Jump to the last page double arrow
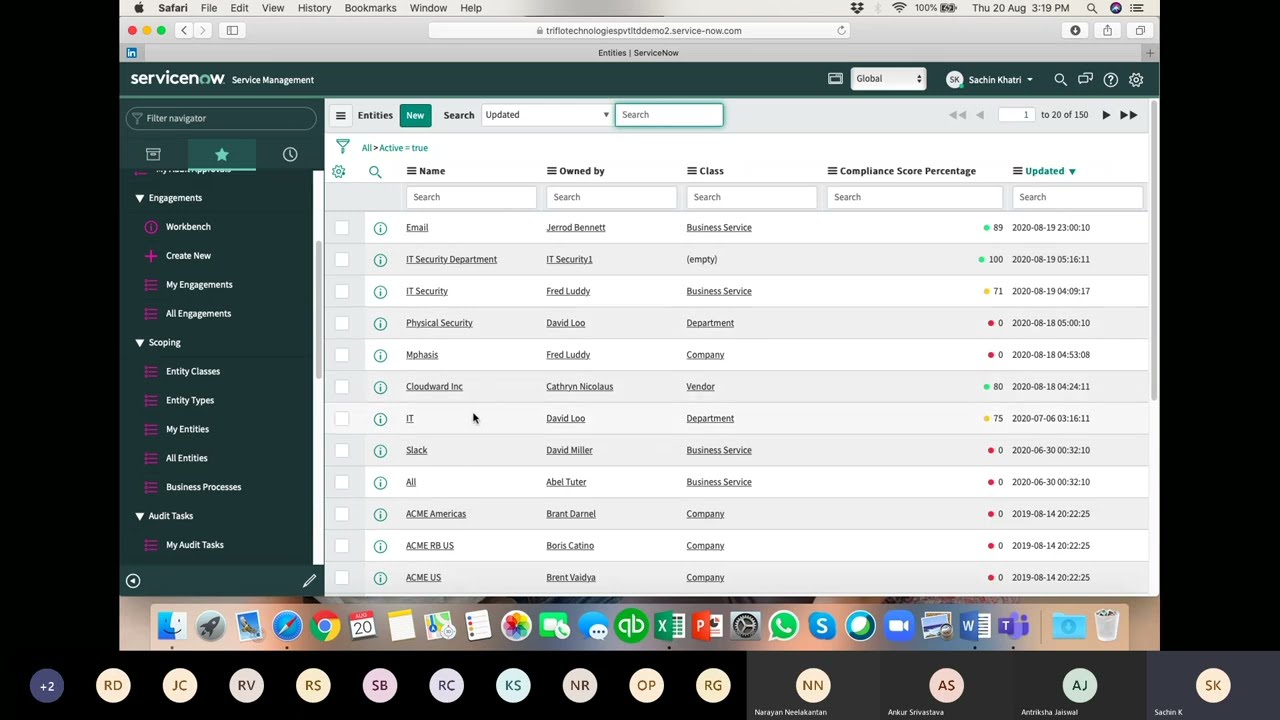Viewport: 1280px width, 720px height. (1128, 115)
